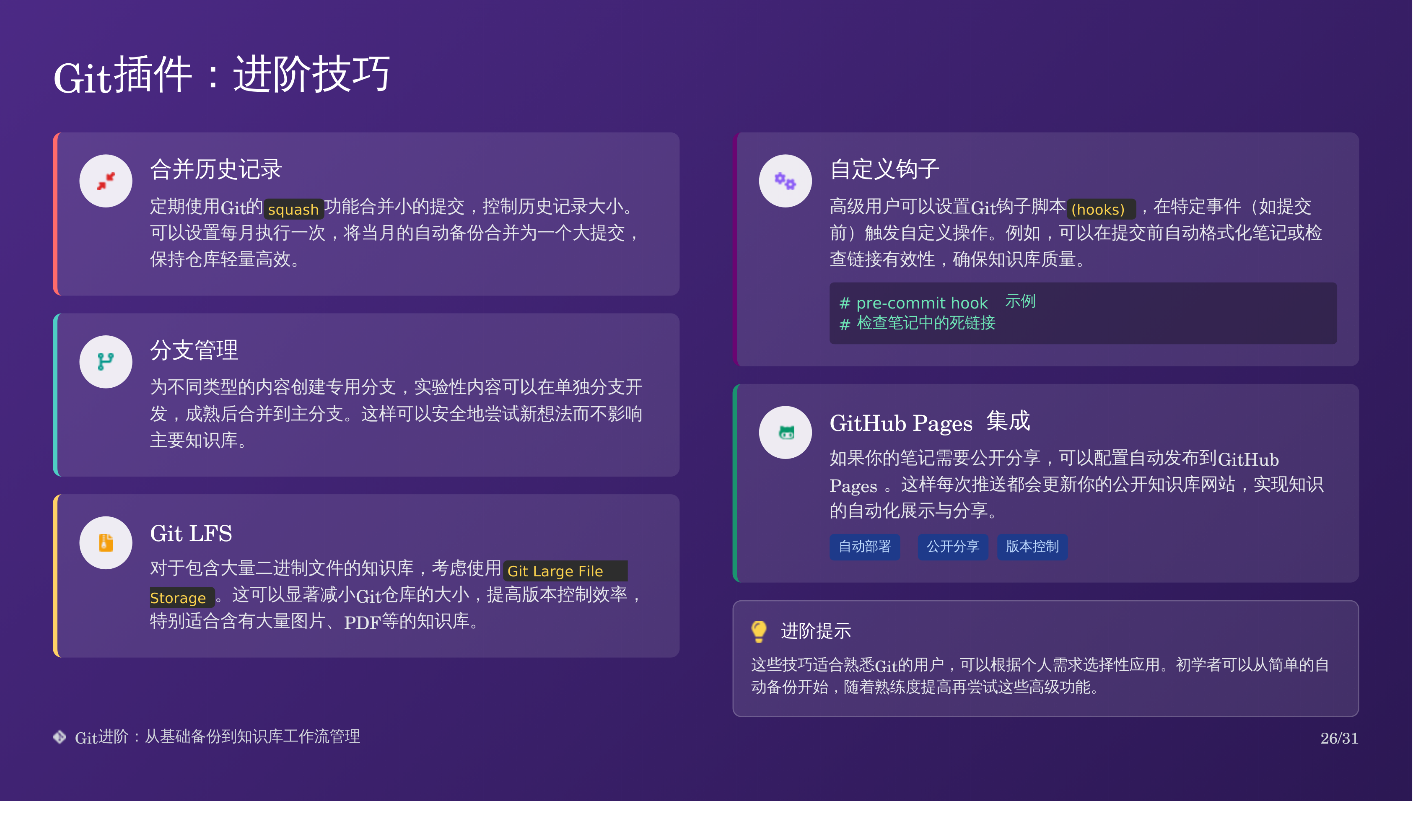Click the 合并历史记录 card heading
The width and height of the screenshot is (1413, 840).
point(215,169)
